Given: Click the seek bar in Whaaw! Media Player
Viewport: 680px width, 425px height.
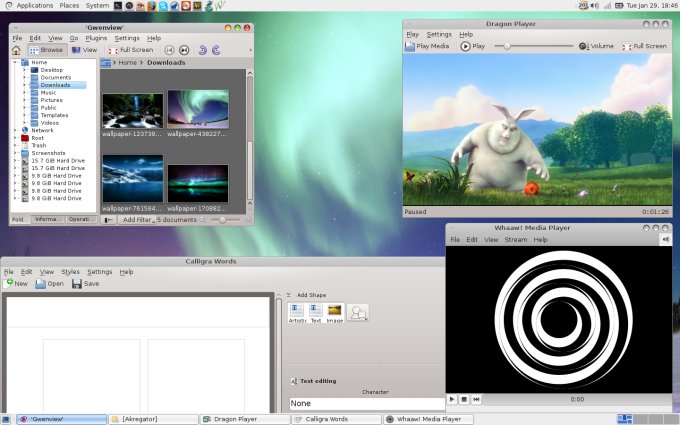Looking at the screenshot, I should pos(576,399).
